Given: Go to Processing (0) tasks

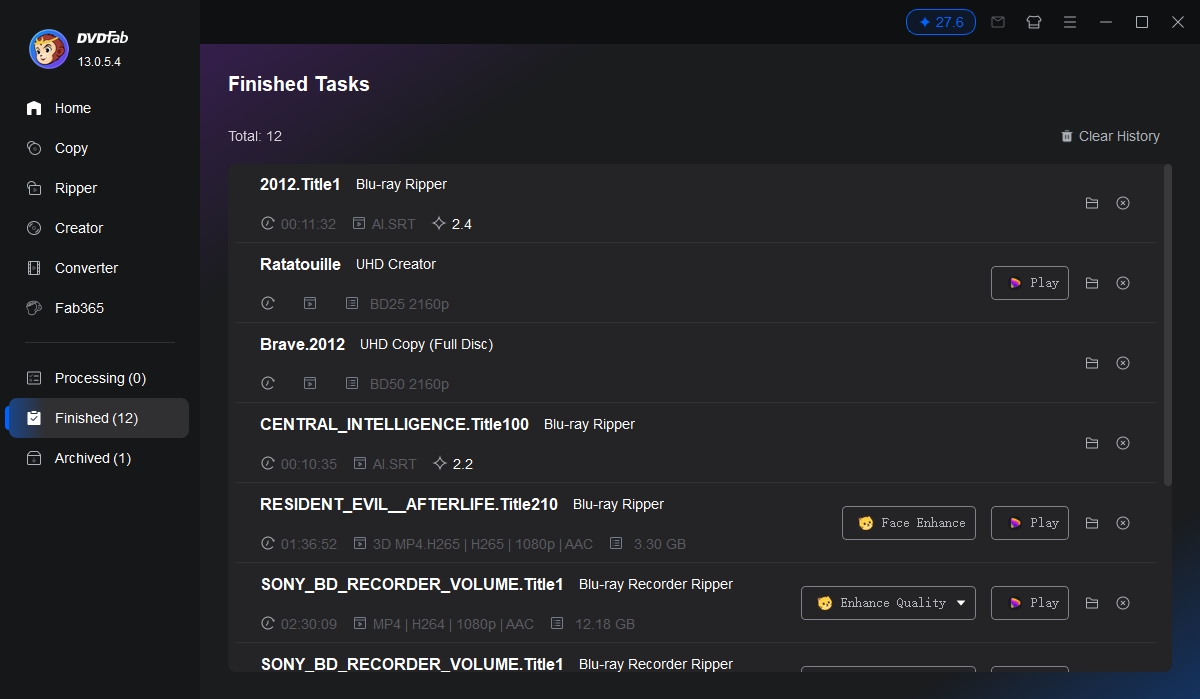Looking at the screenshot, I should click(100, 378).
